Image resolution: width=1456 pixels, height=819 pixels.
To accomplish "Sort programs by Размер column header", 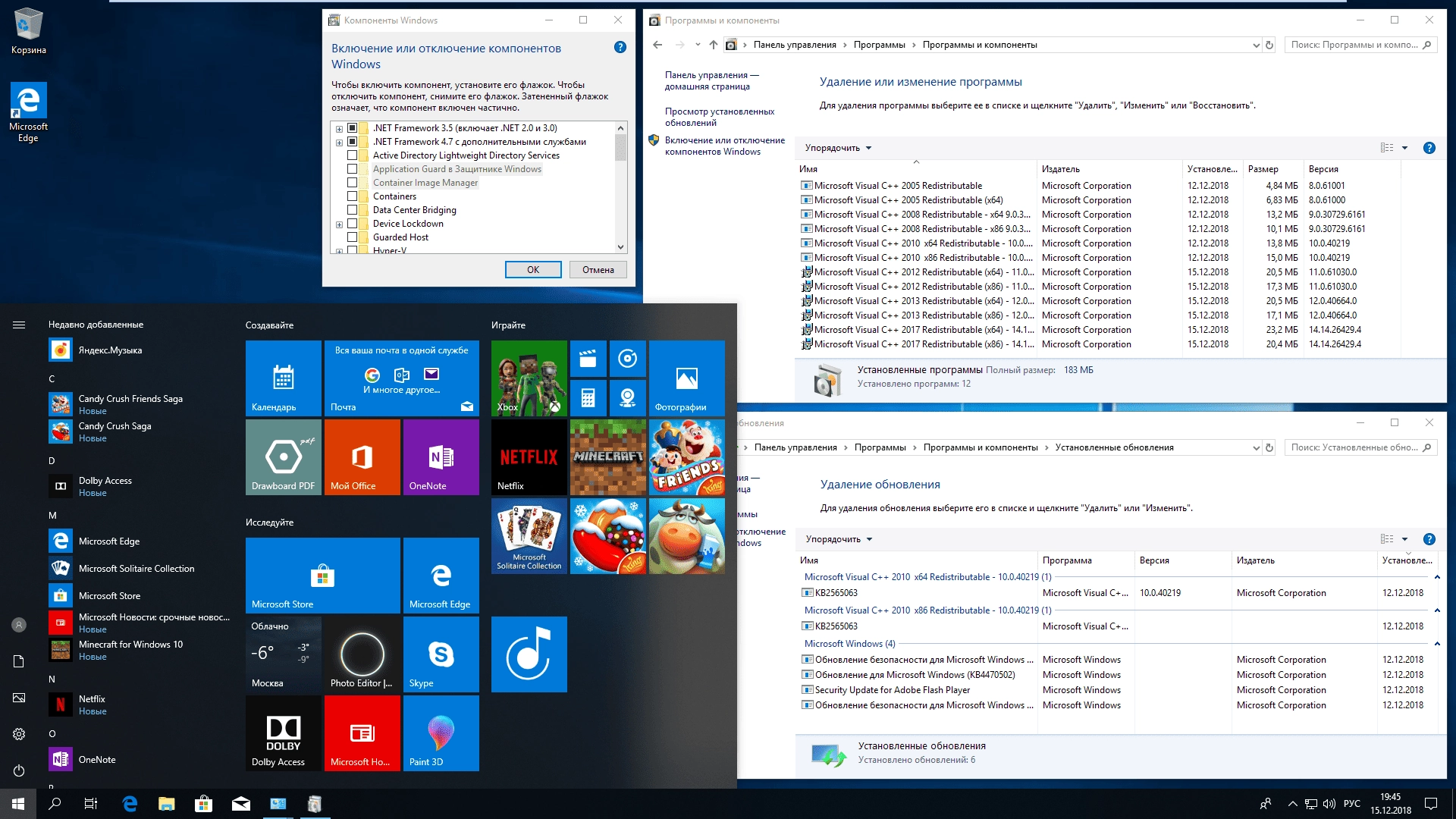I will click(x=1272, y=169).
